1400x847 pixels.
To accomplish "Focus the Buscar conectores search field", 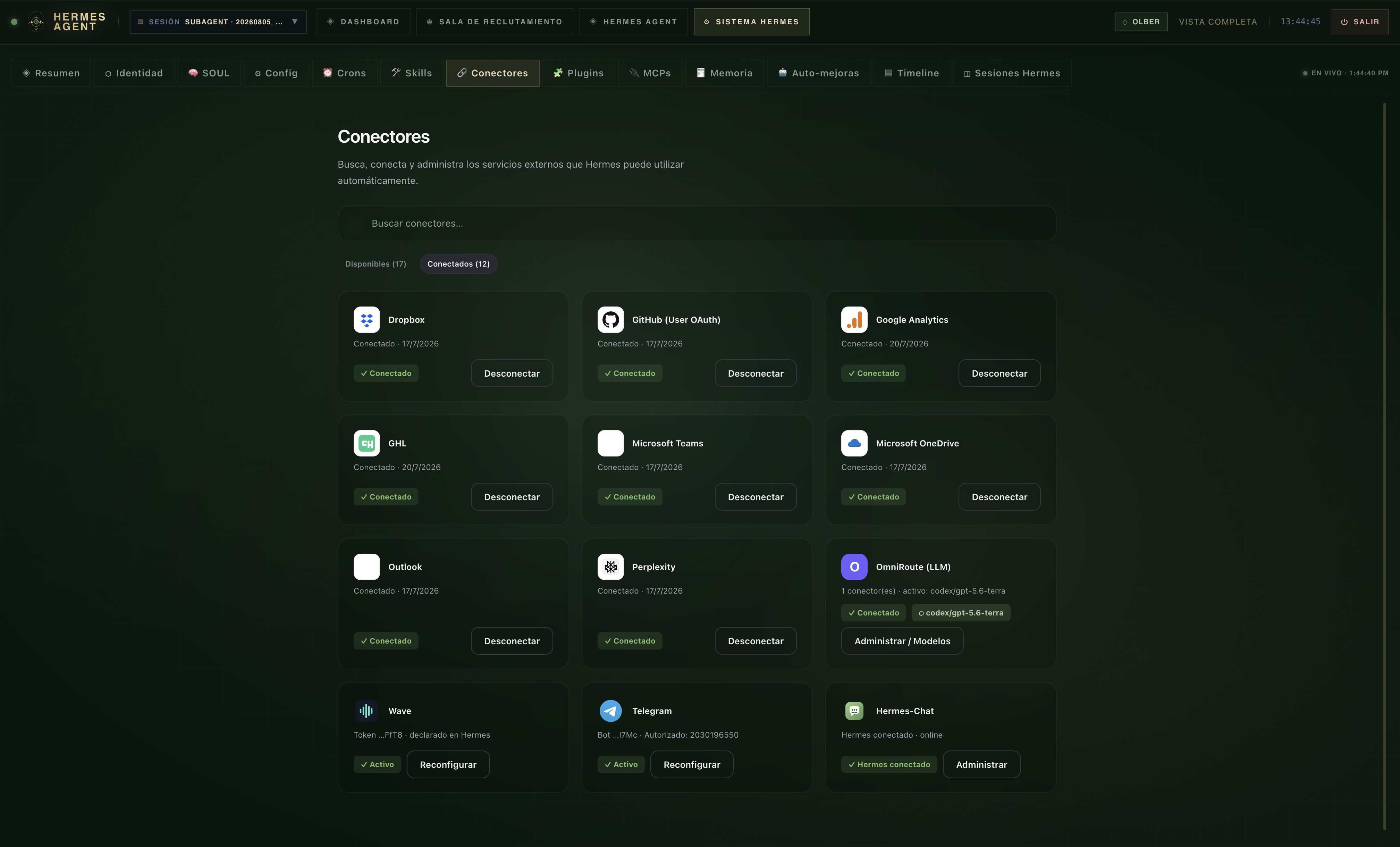I will (x=697, y=224).
